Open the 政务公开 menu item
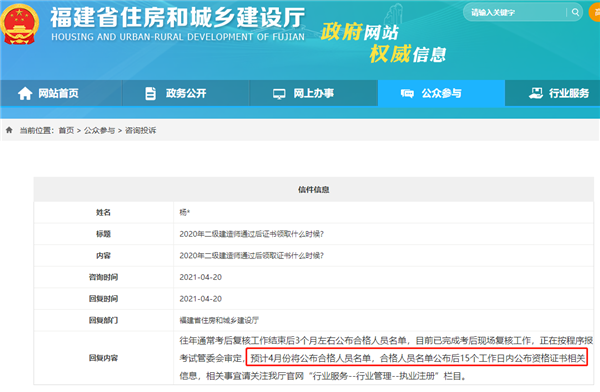Screen dimensions: 600x392 point(186,93)
